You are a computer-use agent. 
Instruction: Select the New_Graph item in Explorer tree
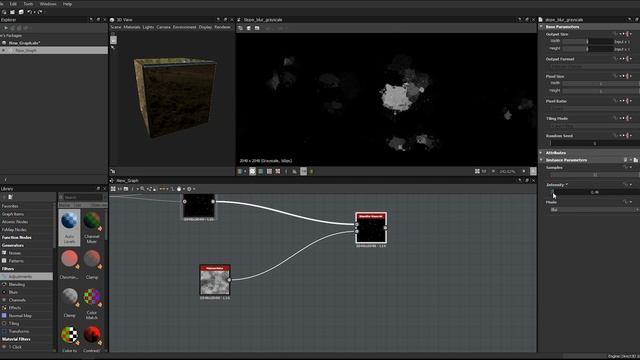click(x=26, y=50)
